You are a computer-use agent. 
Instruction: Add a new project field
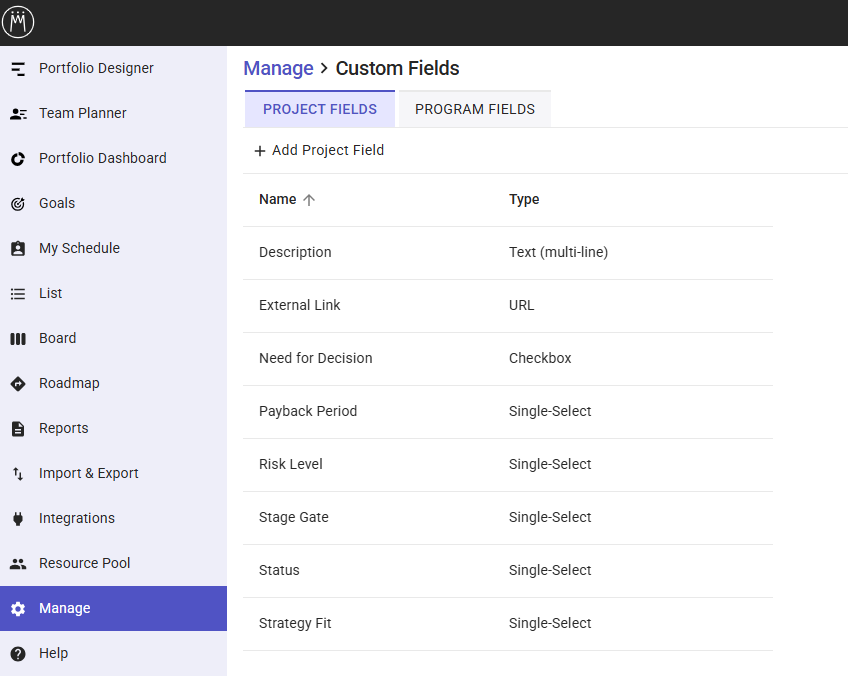319,150
